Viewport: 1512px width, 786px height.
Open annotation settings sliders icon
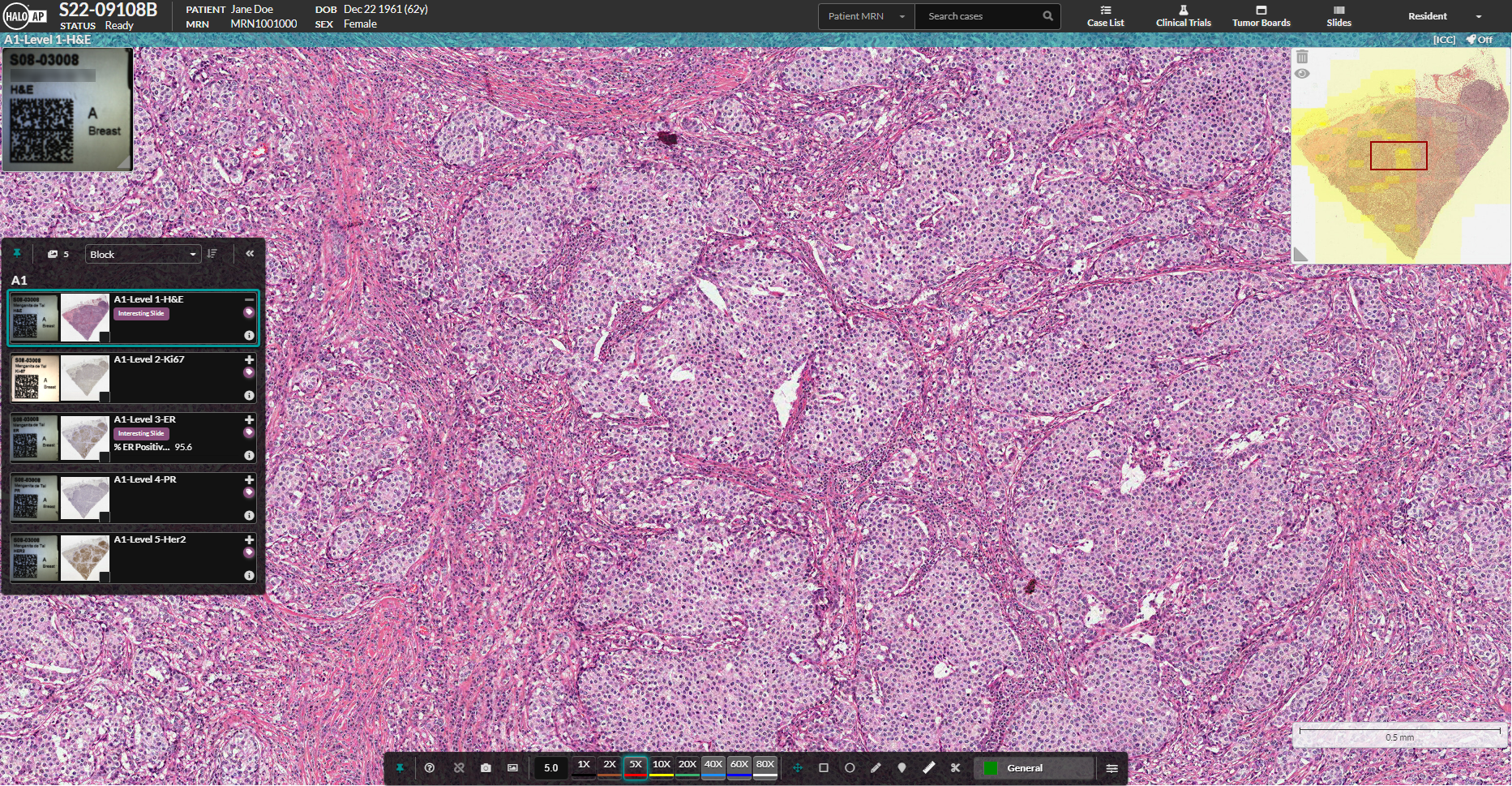pyautogui.click(x=1112, y=768)
